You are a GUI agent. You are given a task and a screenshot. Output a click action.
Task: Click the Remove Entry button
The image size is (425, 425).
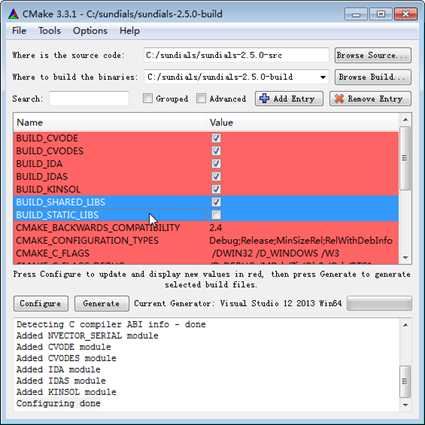point(370,99)
